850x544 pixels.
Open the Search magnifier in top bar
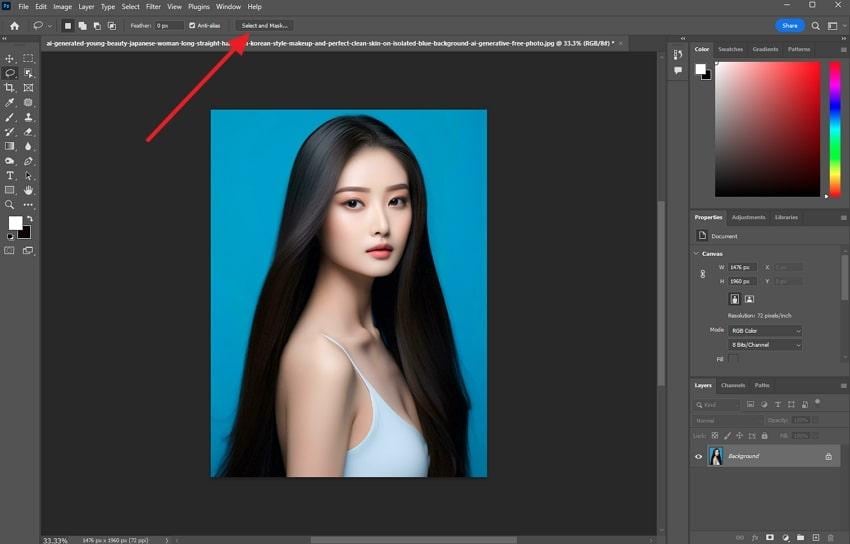(815, 25)
